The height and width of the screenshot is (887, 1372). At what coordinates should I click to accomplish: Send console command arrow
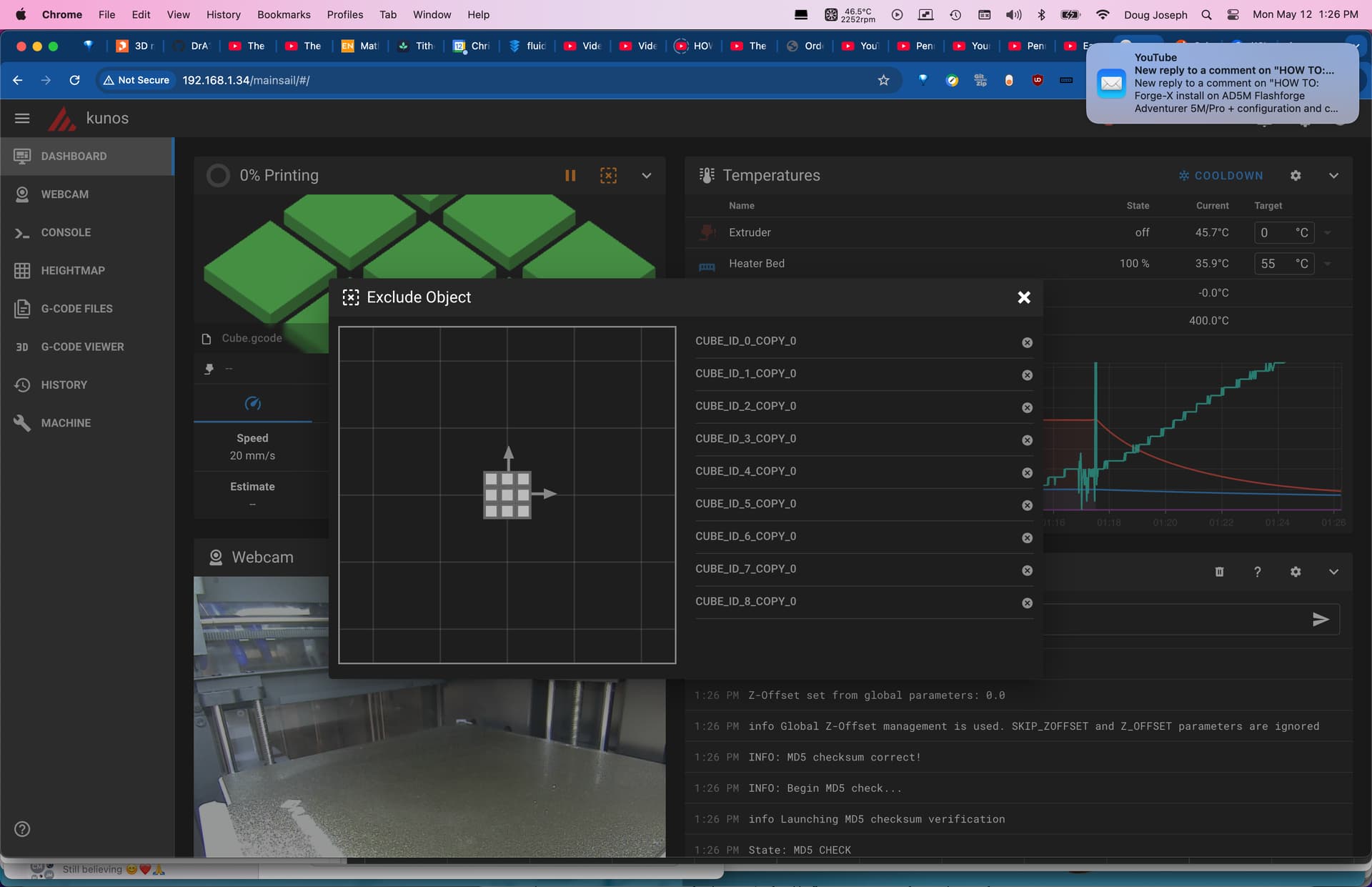(1320, 620)
